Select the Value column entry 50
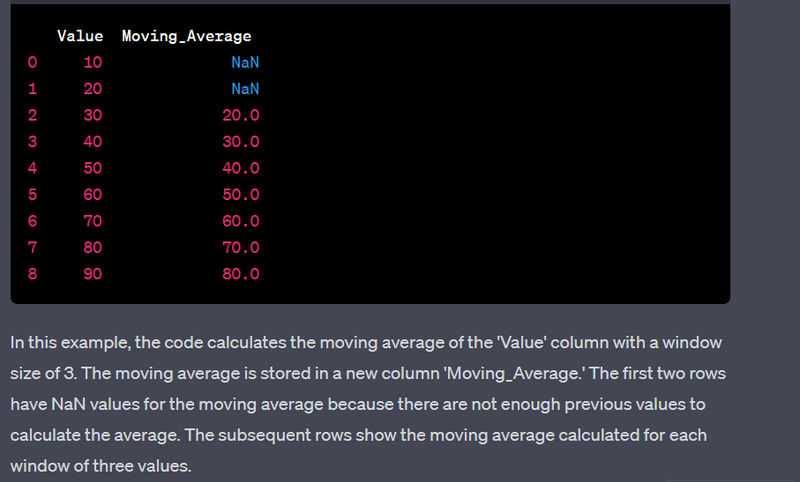The width and height of the screenshot is (800, 482). 92,168
